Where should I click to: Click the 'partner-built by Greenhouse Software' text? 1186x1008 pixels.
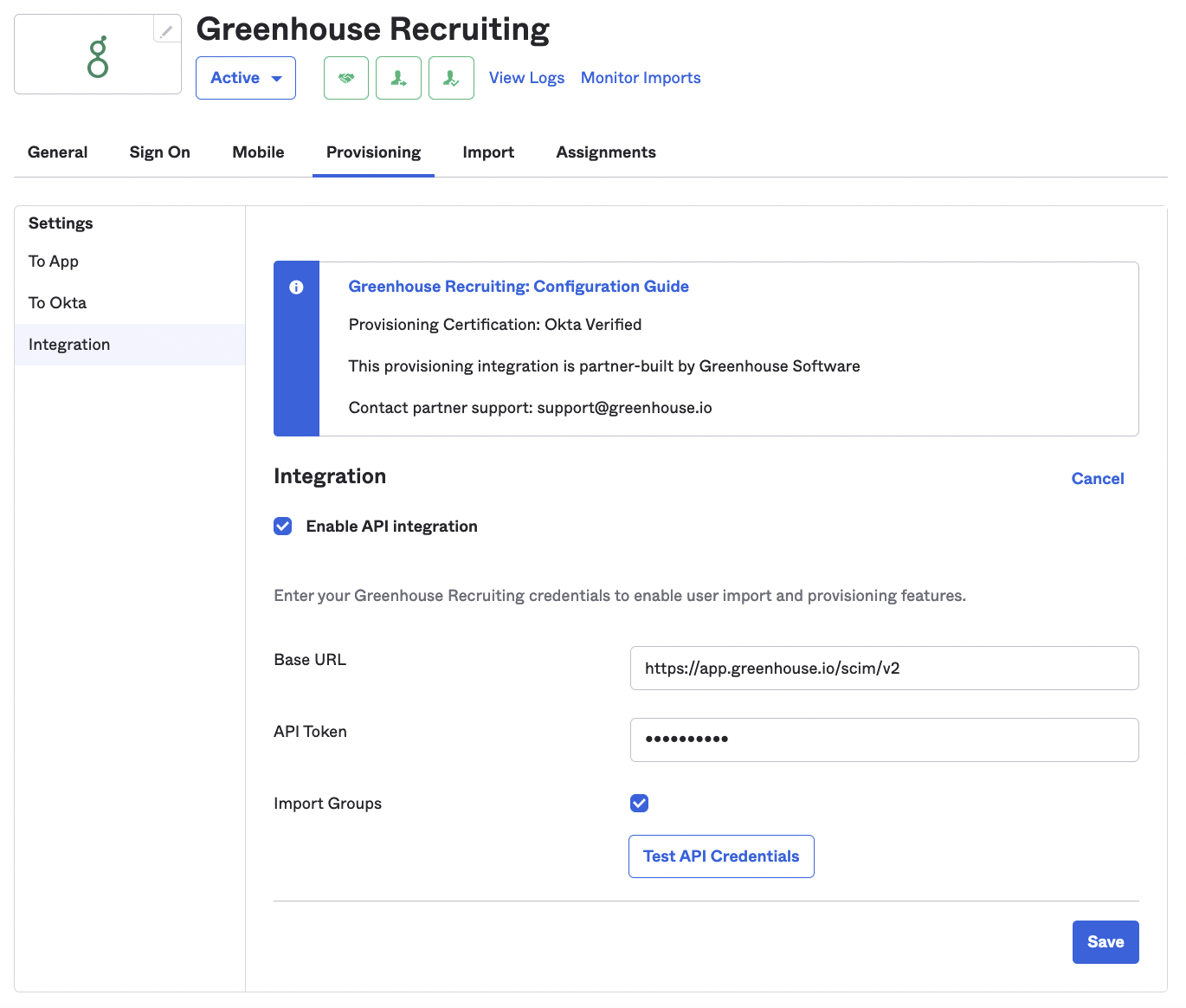pyautogui.click(x=719, y=366)
